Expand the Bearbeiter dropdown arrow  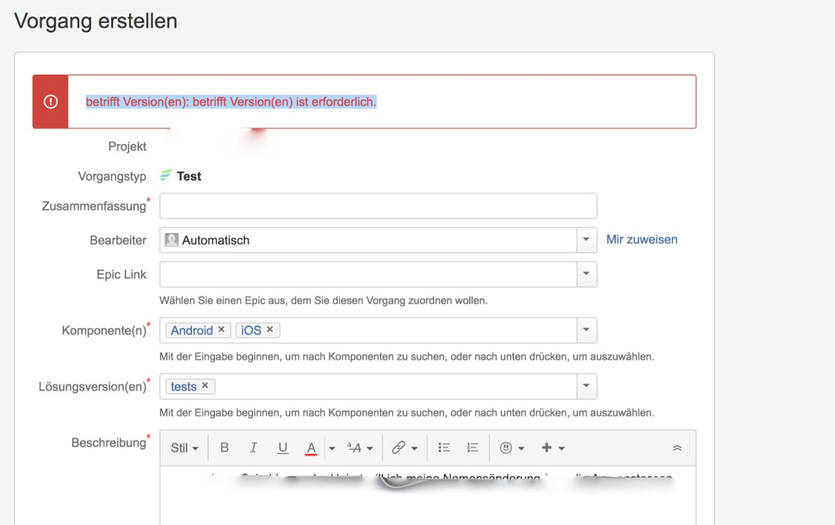pyautogui.click(x=586, y=240)
